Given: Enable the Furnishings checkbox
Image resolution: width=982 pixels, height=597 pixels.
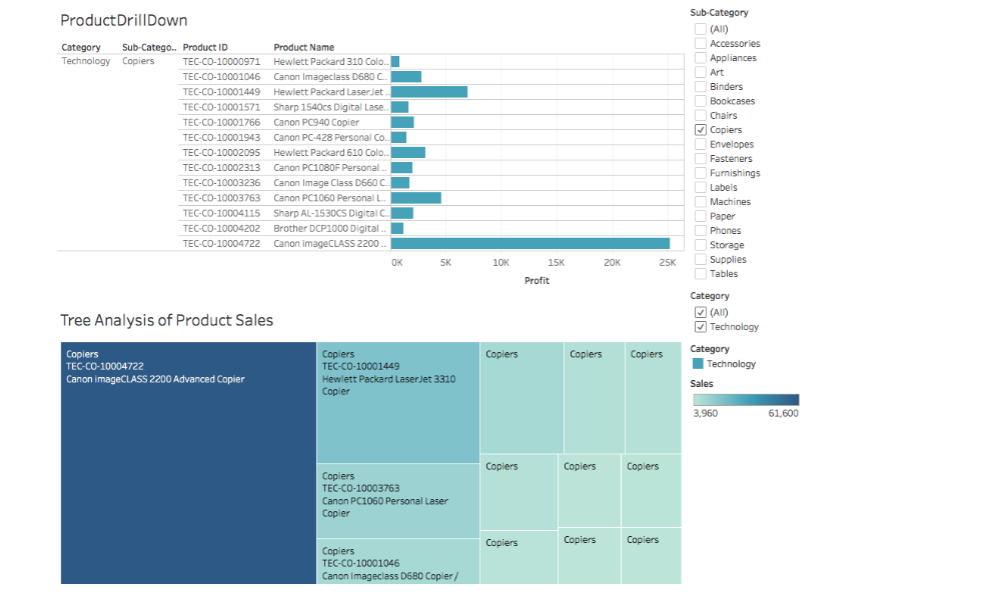Looking at the screenshot, I should (x=700, y=173).
